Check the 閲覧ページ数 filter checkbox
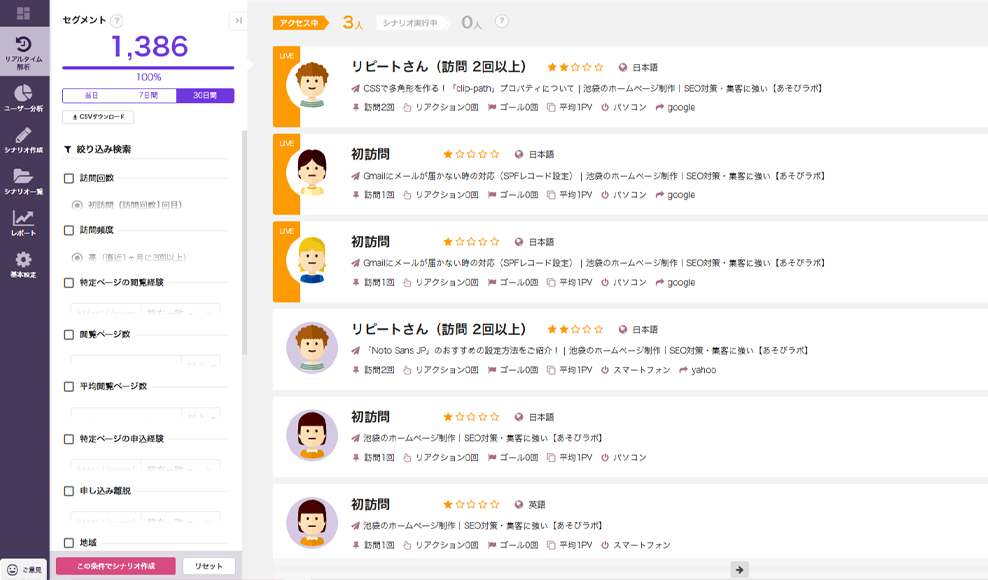Image resolution: width=988 pixels, height=580 pixels. (x=68, y=334)
